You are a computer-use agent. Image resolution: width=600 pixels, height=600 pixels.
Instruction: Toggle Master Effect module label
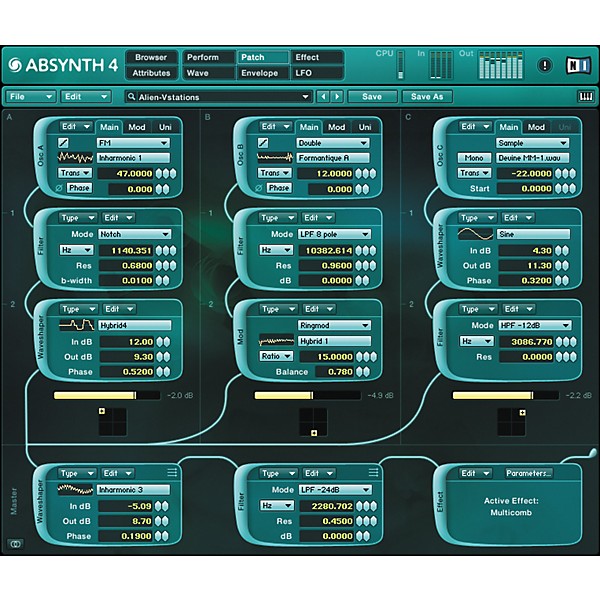[x=440, y=502]
